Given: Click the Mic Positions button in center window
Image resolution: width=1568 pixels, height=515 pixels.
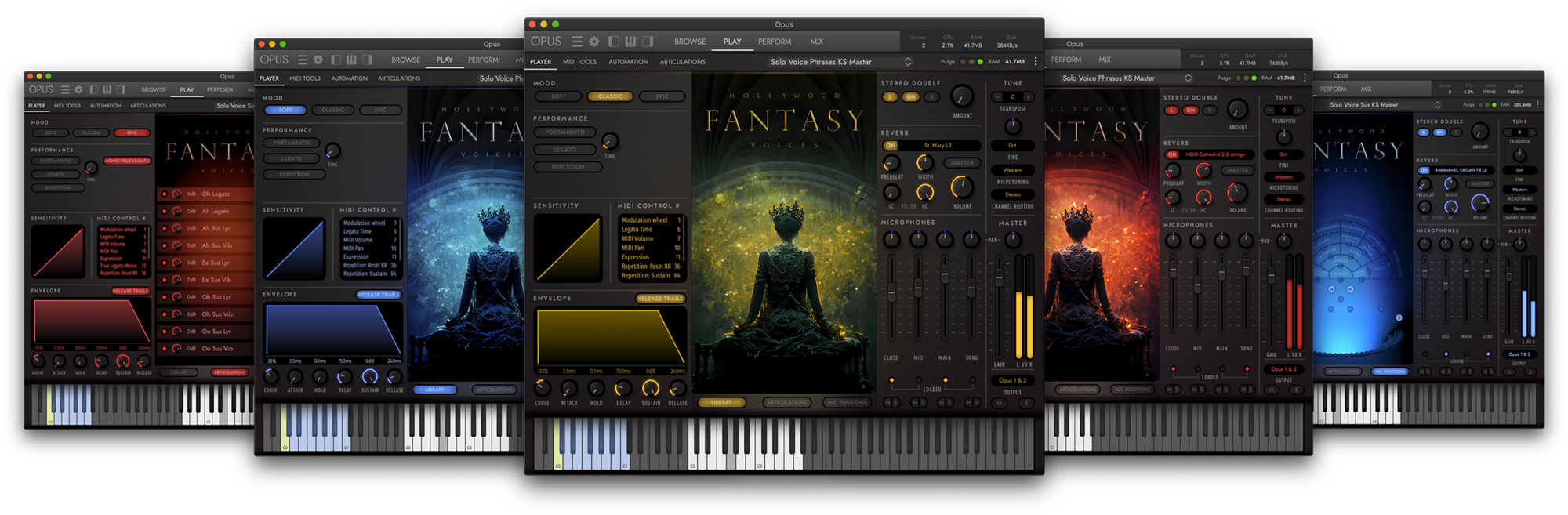Looking at the screenshot, I should point(847,403).
